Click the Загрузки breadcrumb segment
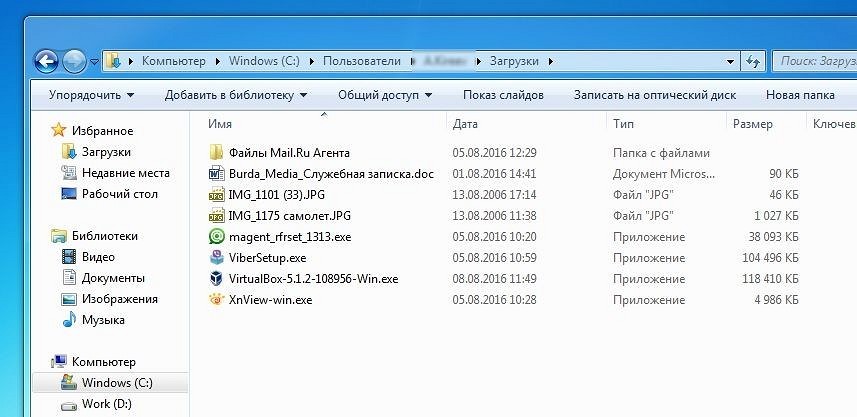The width and height of the screenshot is (857, 417). pos(514,61)
